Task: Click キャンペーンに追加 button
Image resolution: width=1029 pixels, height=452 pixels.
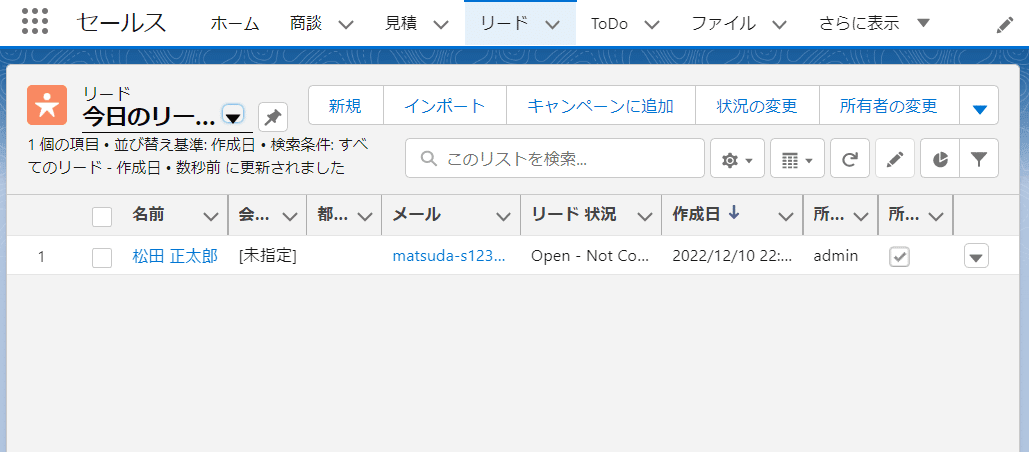Action: [x=600, y=105]
